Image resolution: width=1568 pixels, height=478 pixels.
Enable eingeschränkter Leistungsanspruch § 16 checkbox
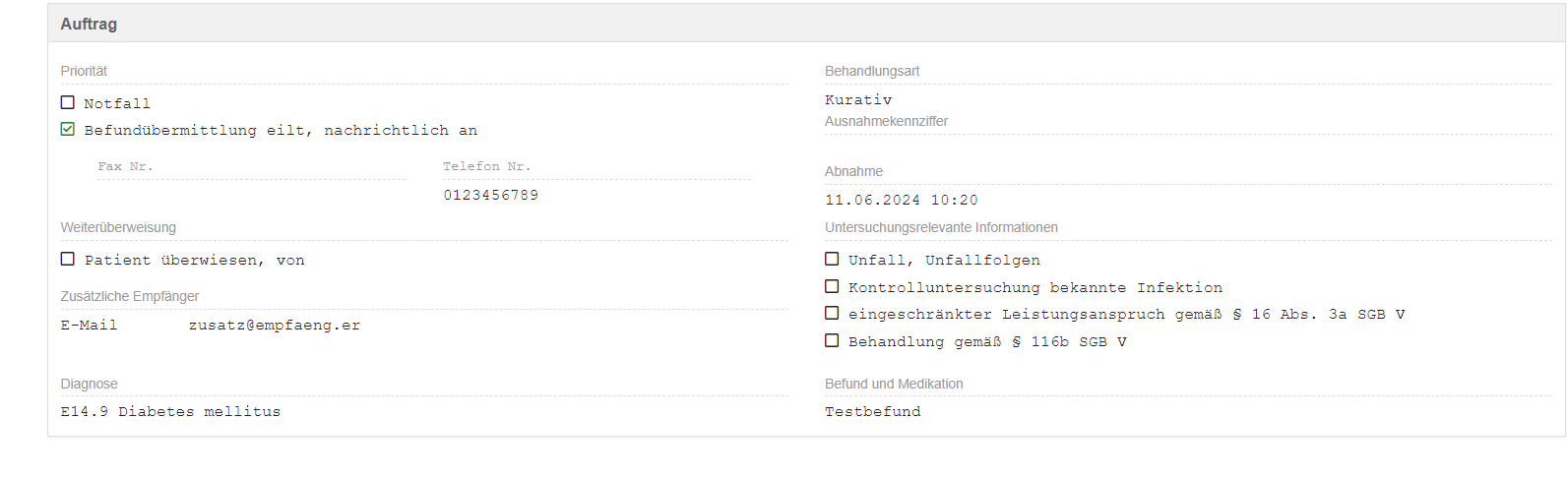coord(832,313)
